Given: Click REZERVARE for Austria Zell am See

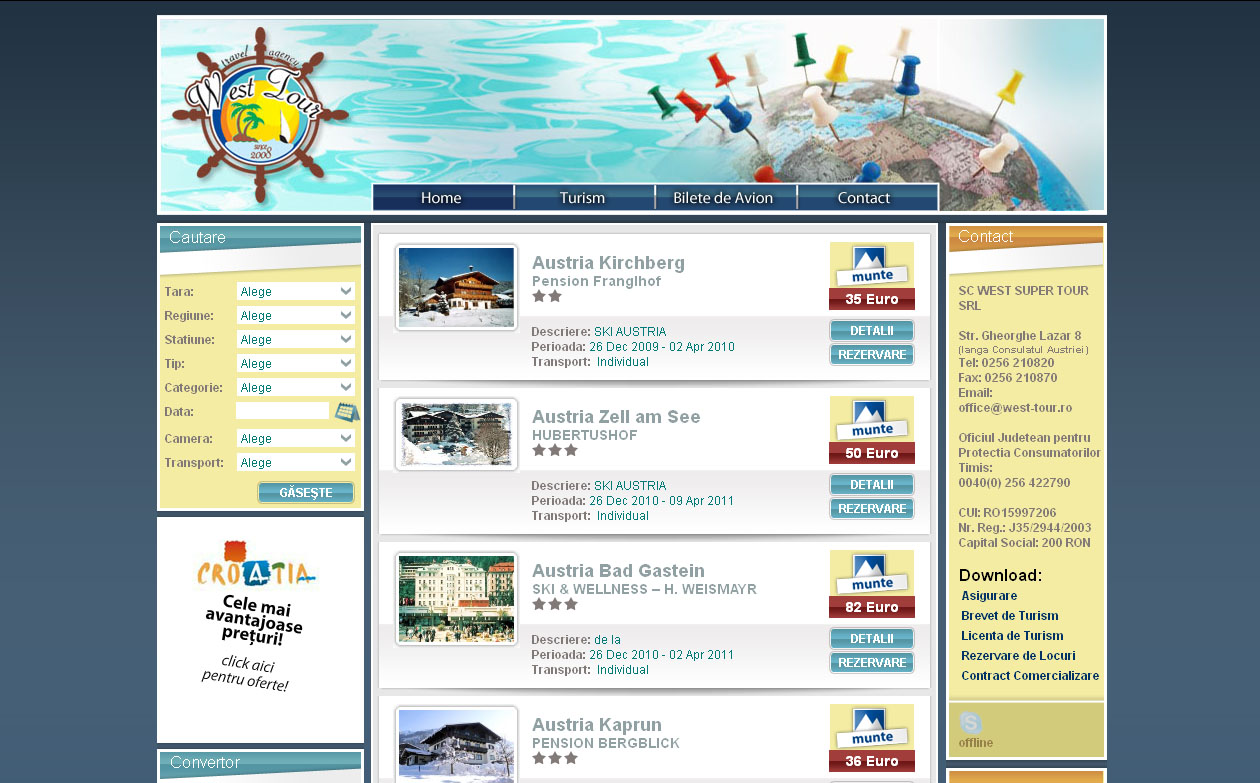Looking at the screenshot, I should [x=872, y=508].
